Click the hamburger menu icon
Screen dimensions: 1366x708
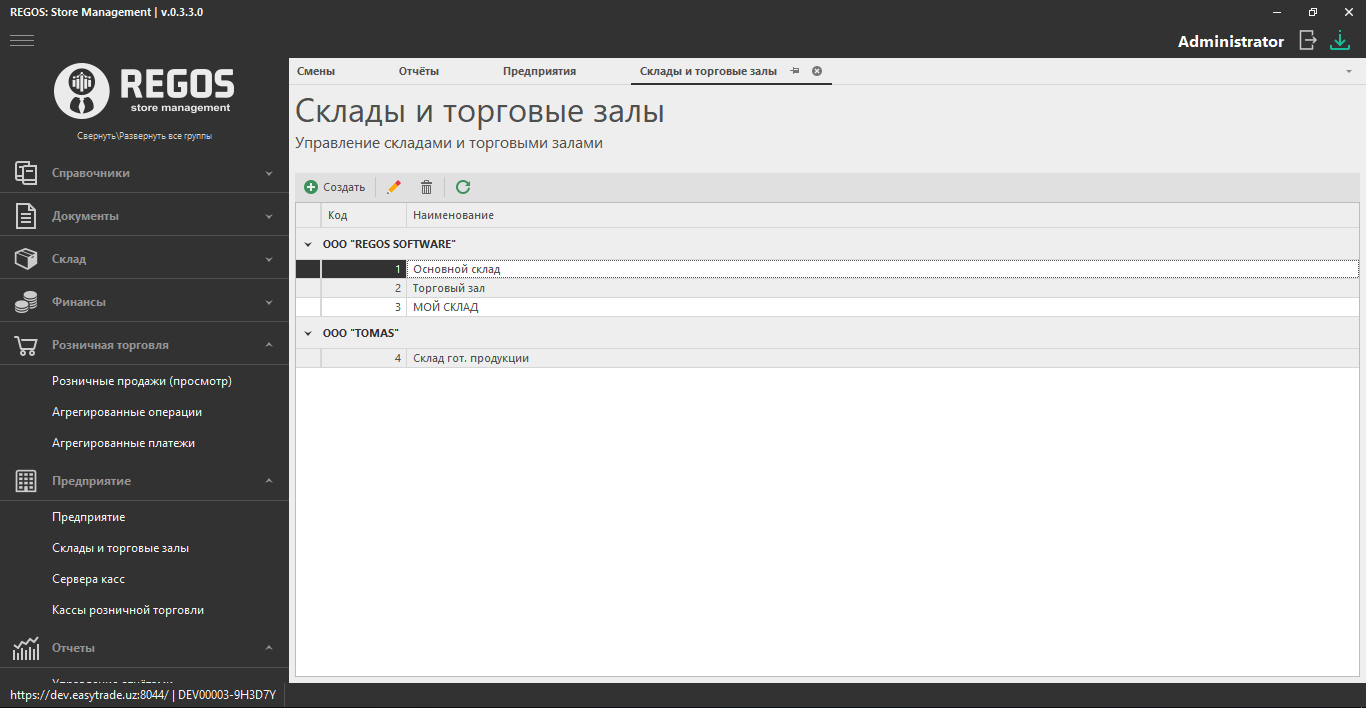click(x=22, y=41)
